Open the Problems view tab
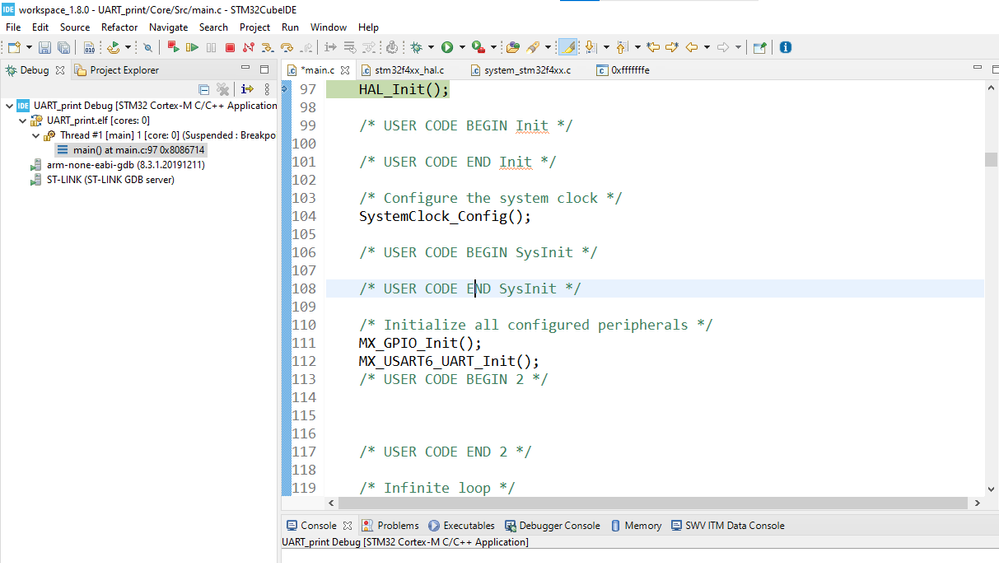The height and width of the screenshot is (563, 999). point(391,525)
